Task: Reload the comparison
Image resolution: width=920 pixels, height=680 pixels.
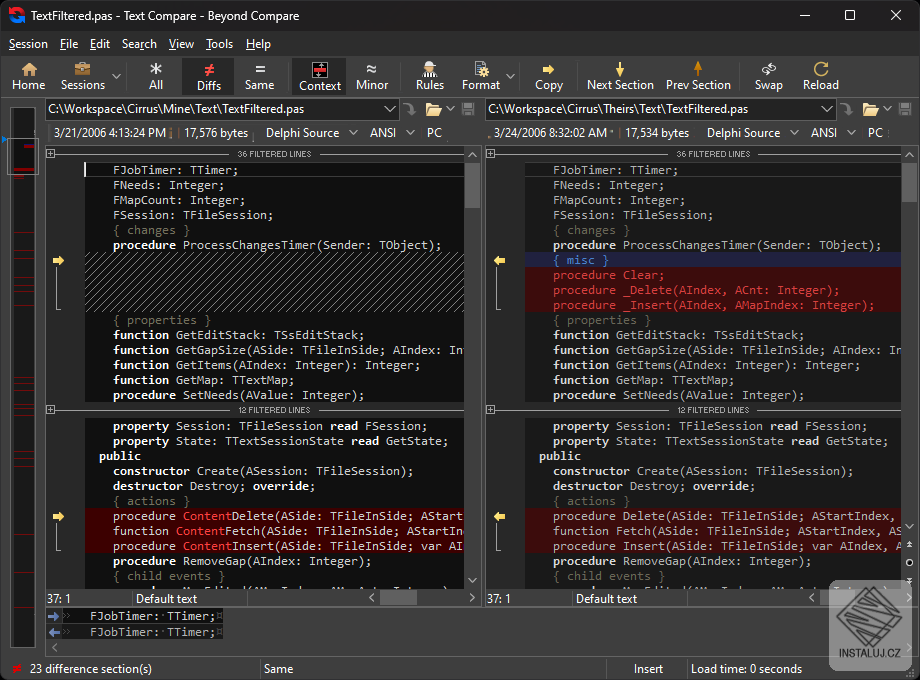Action: 820,76
